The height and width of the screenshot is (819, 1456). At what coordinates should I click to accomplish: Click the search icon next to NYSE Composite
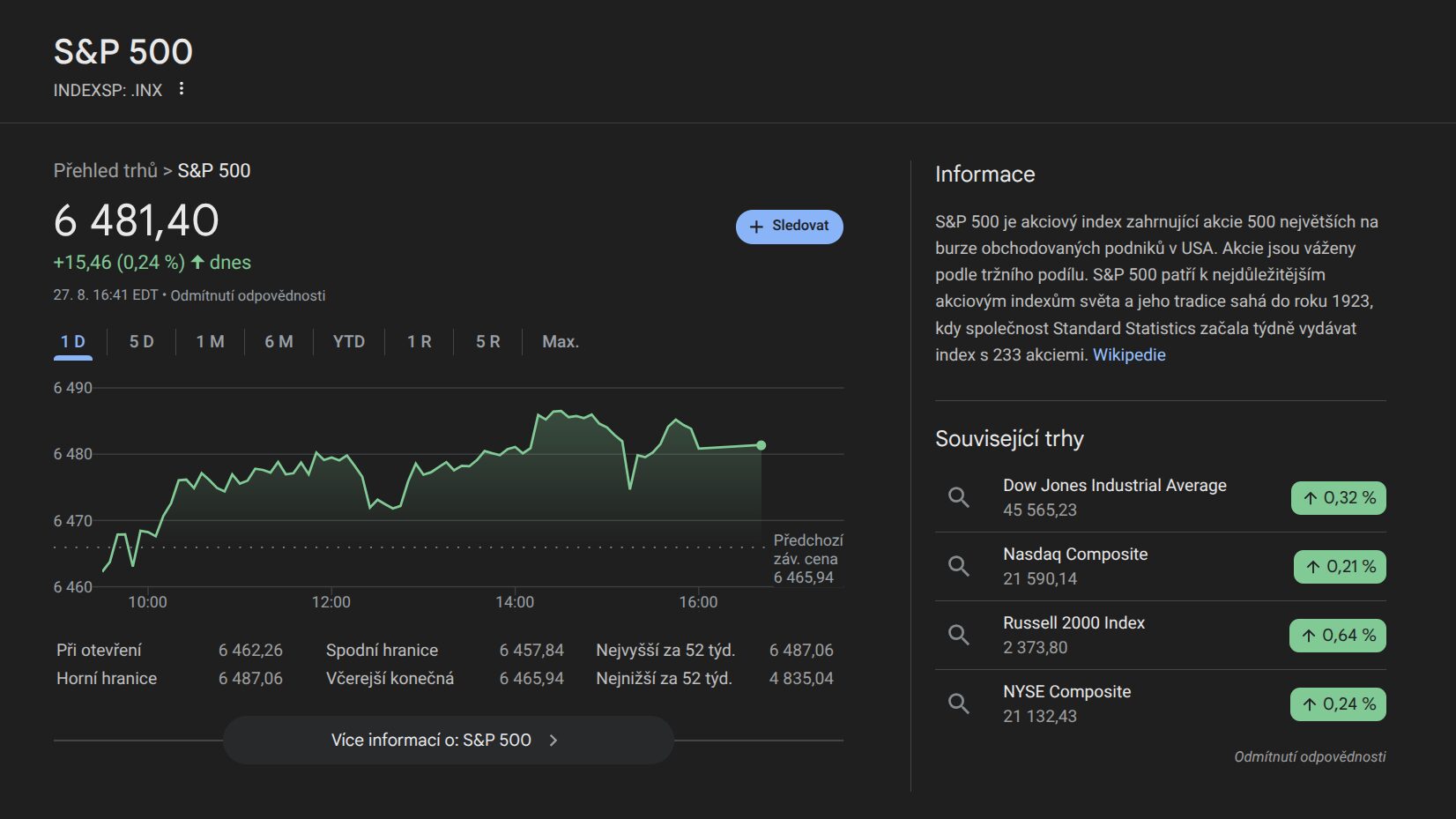pyautogui.click(x=959, y=704)
